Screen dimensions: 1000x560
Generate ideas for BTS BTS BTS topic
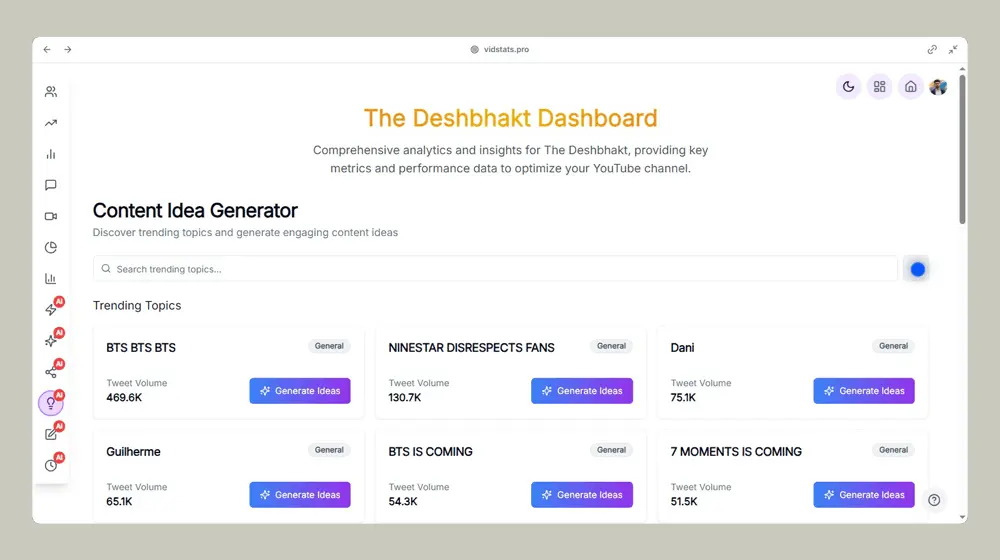[300, 391]
